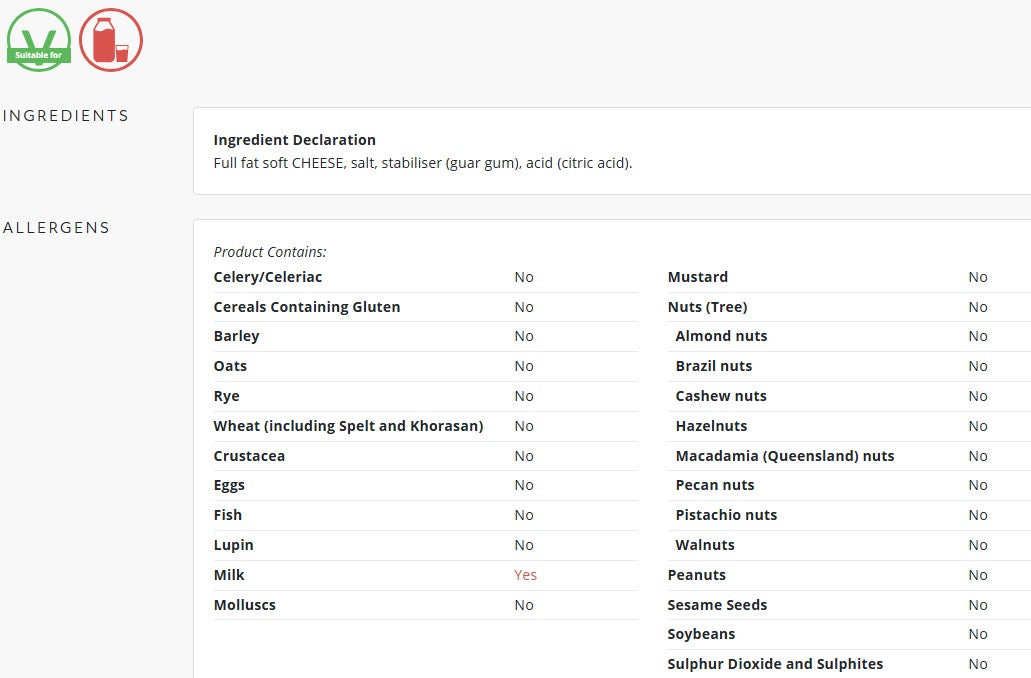The width and height of the screenshot is (1031, 678).
Task: Click the Soybeans allergen row
Action: pyautogui.click(x=849, y=634)
